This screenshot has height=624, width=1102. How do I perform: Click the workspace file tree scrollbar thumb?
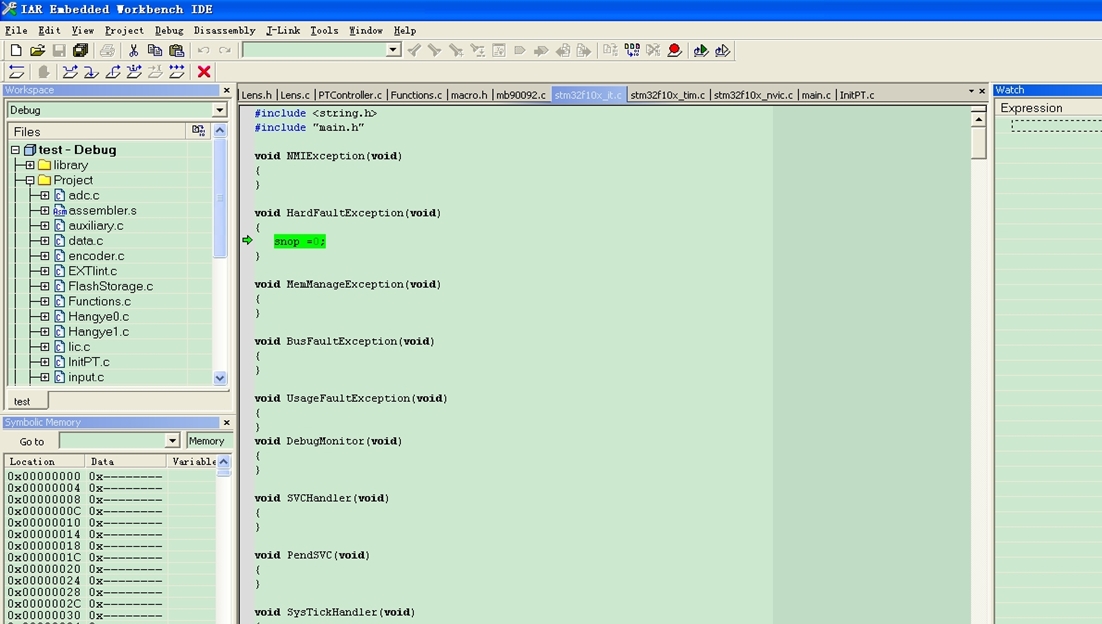[x=220, y=198]
